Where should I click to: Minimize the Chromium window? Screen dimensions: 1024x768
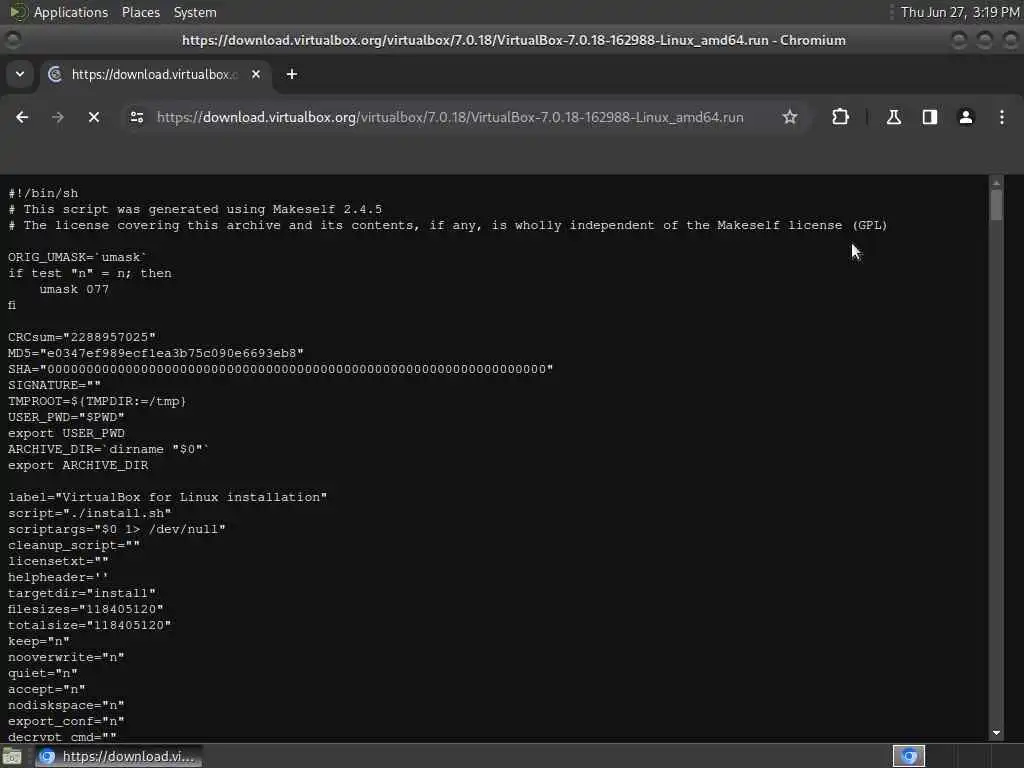pos(959,40)
